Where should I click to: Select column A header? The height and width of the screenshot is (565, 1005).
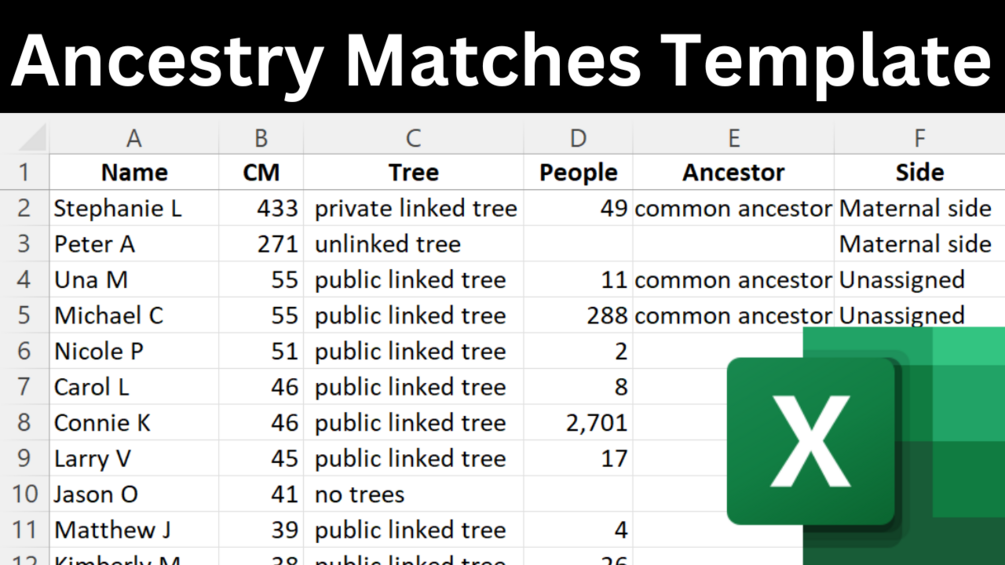point(134,138)
